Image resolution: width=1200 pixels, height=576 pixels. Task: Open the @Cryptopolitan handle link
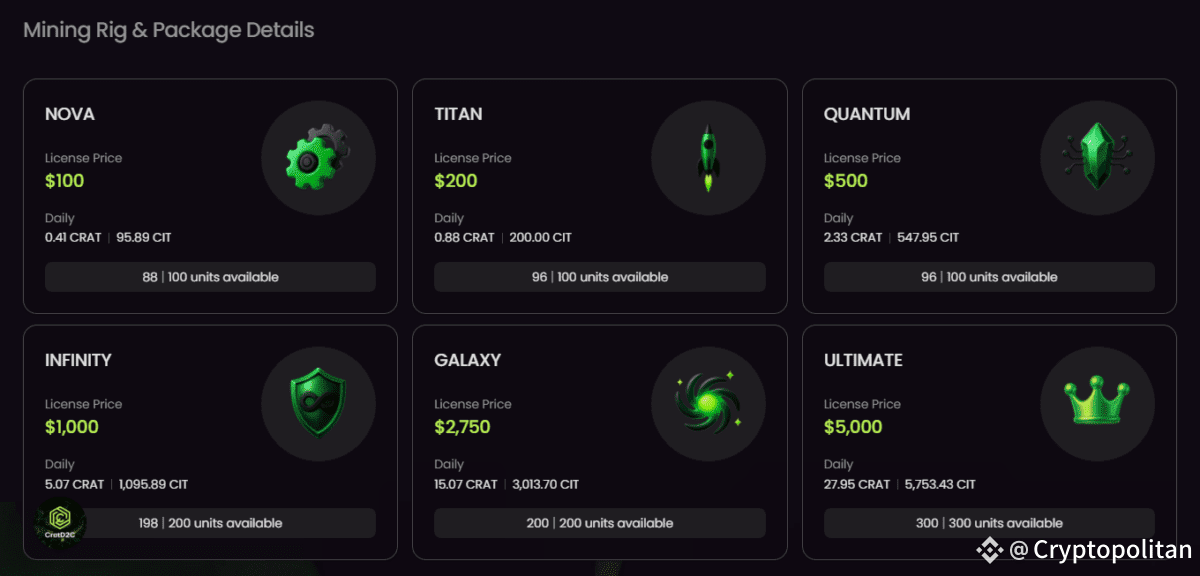pos(1100,549)
